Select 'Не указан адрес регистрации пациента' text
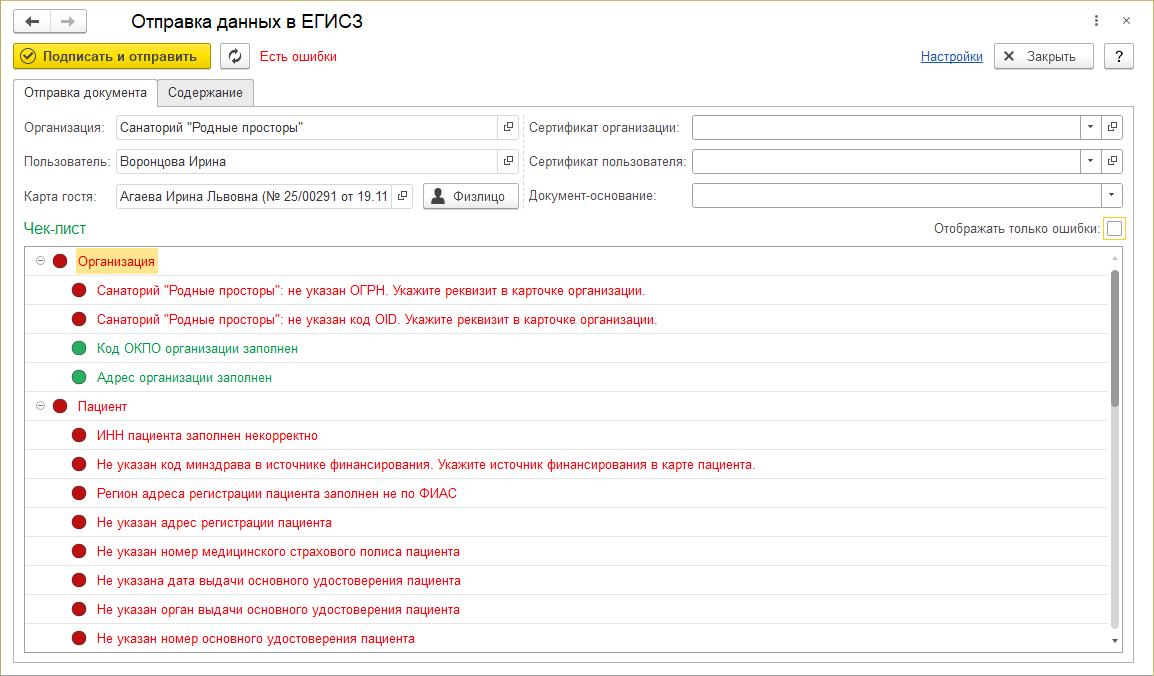The width and height of the screenshot is (1154, 676). coord(214,522)
